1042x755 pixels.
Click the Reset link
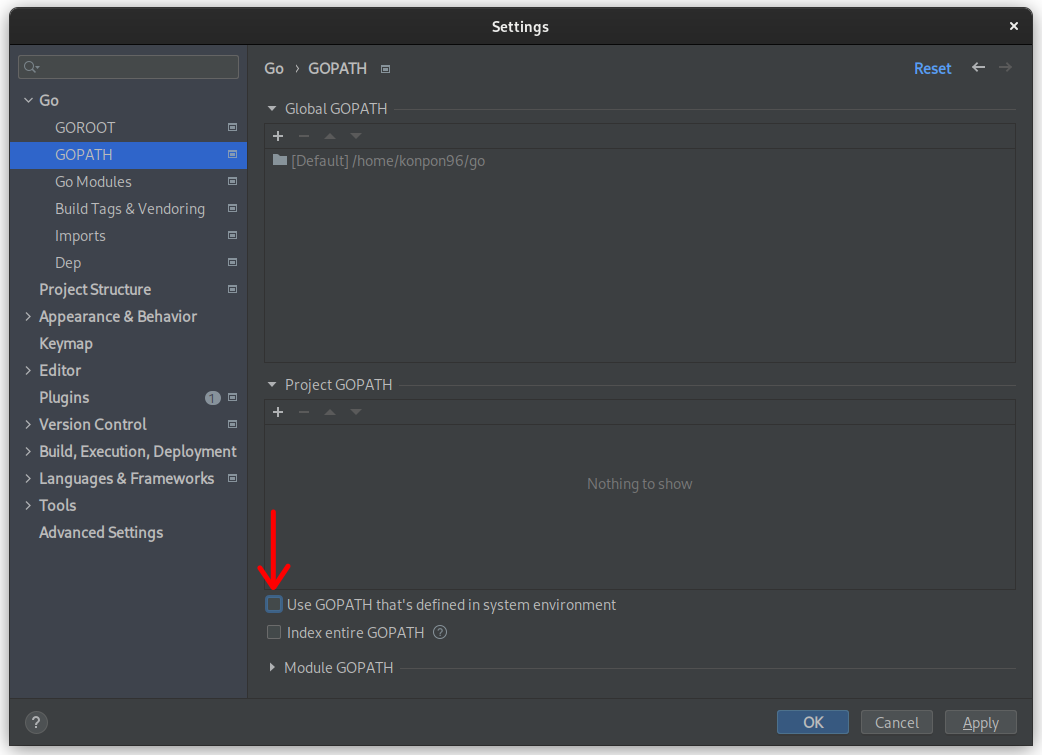coord(932,68)
